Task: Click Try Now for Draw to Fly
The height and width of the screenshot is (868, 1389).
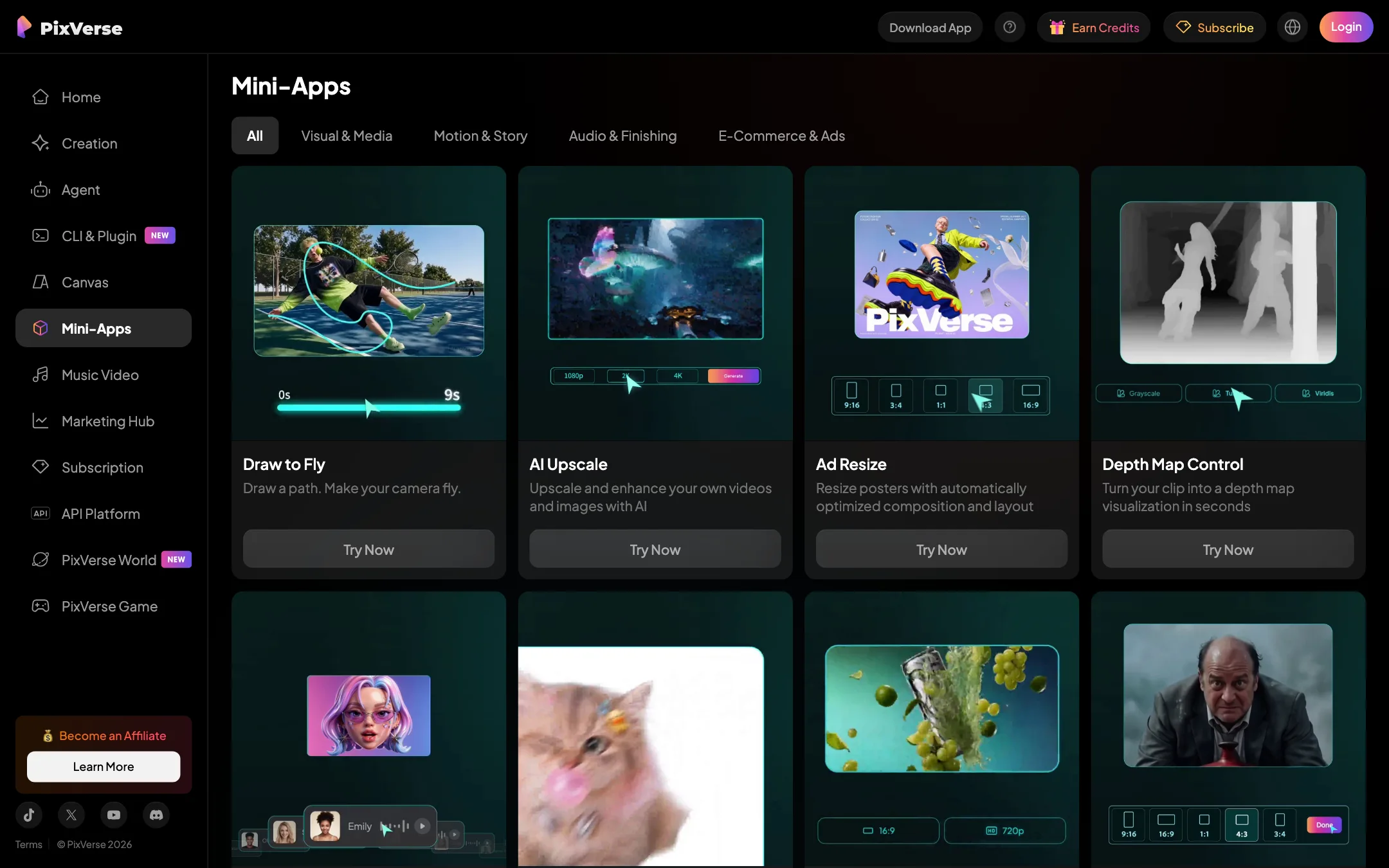Action: point(368,550)
